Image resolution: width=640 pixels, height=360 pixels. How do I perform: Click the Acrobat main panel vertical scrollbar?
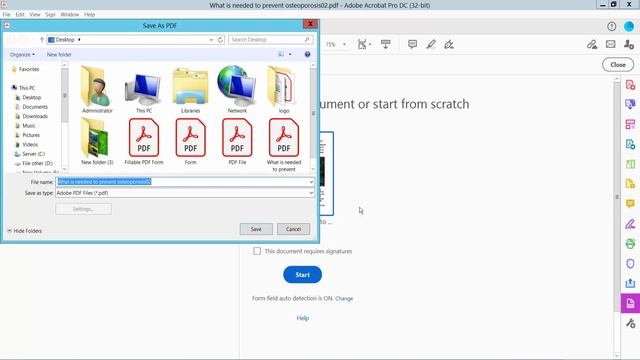(617, 216)
